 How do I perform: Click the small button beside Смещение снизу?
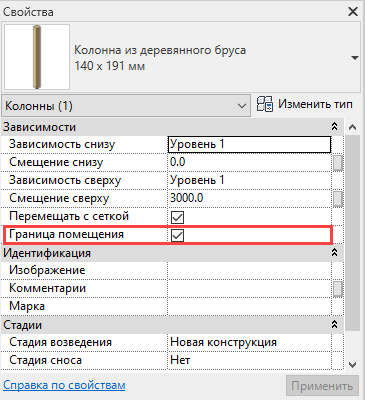click(x=338, y=163)
